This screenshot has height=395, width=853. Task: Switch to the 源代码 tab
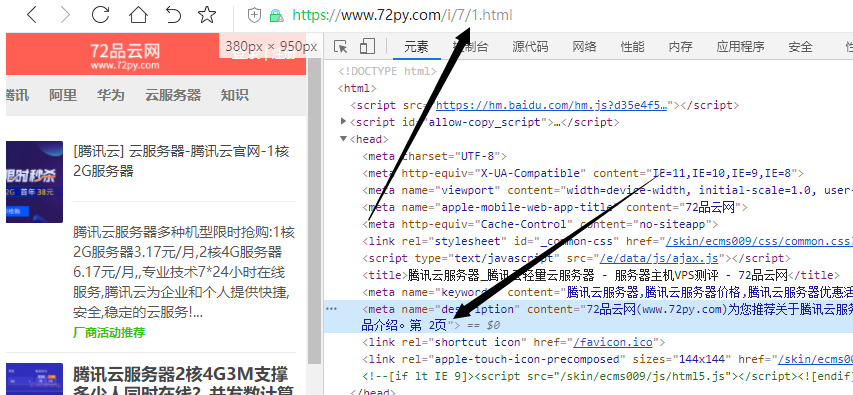[x=530, y=47]
